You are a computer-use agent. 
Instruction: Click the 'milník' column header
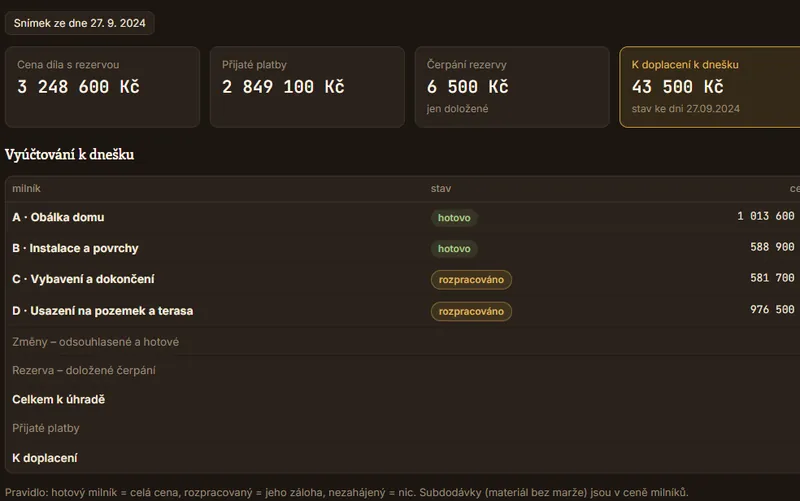(x=27, y=188)
